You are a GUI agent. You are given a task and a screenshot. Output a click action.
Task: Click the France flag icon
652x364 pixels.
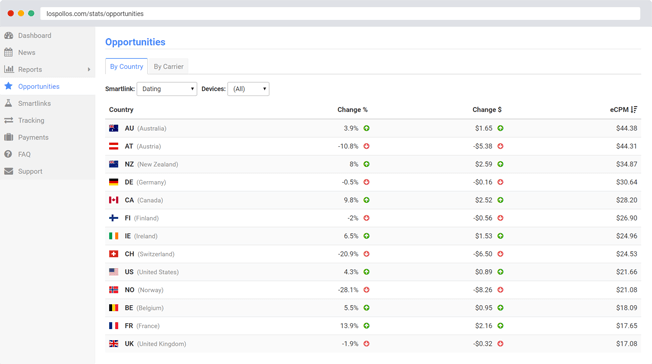[114, 325]
